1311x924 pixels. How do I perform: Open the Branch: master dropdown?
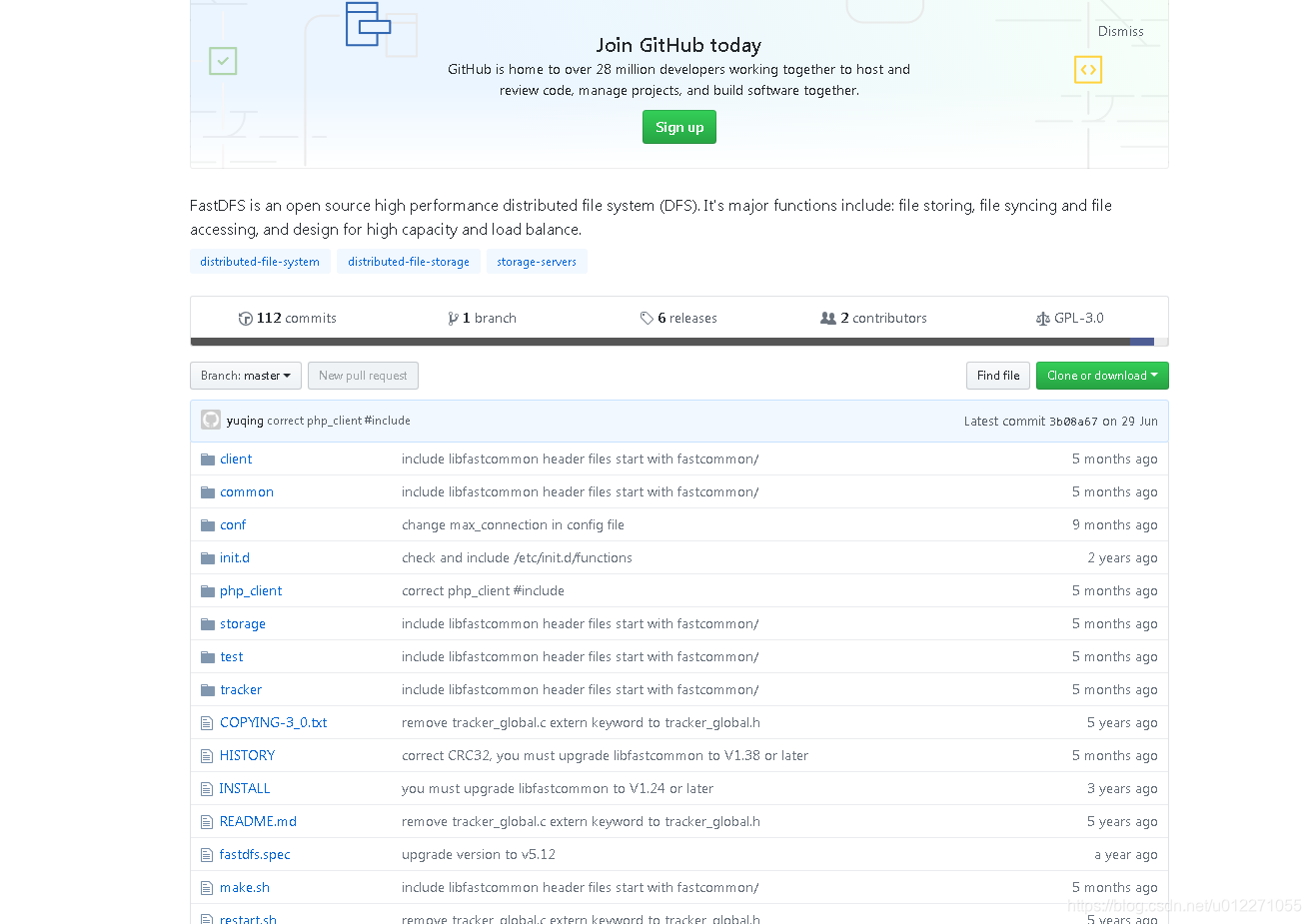click(246, 376)
